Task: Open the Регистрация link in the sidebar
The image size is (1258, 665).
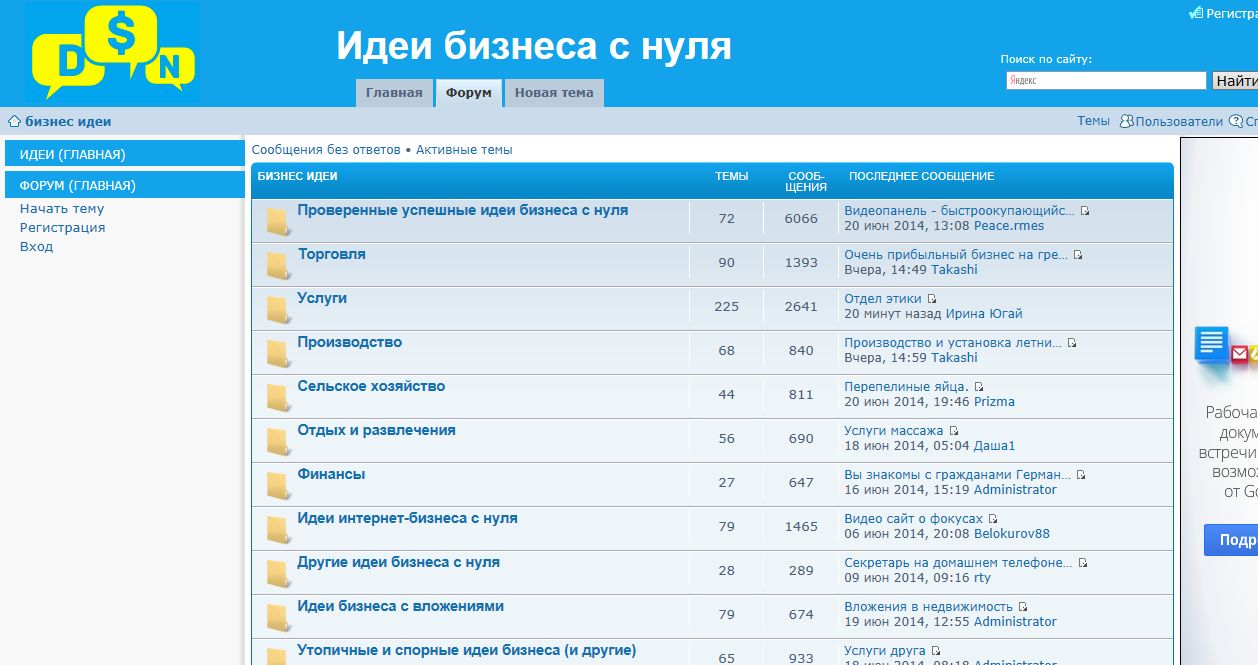Action: 62,228
